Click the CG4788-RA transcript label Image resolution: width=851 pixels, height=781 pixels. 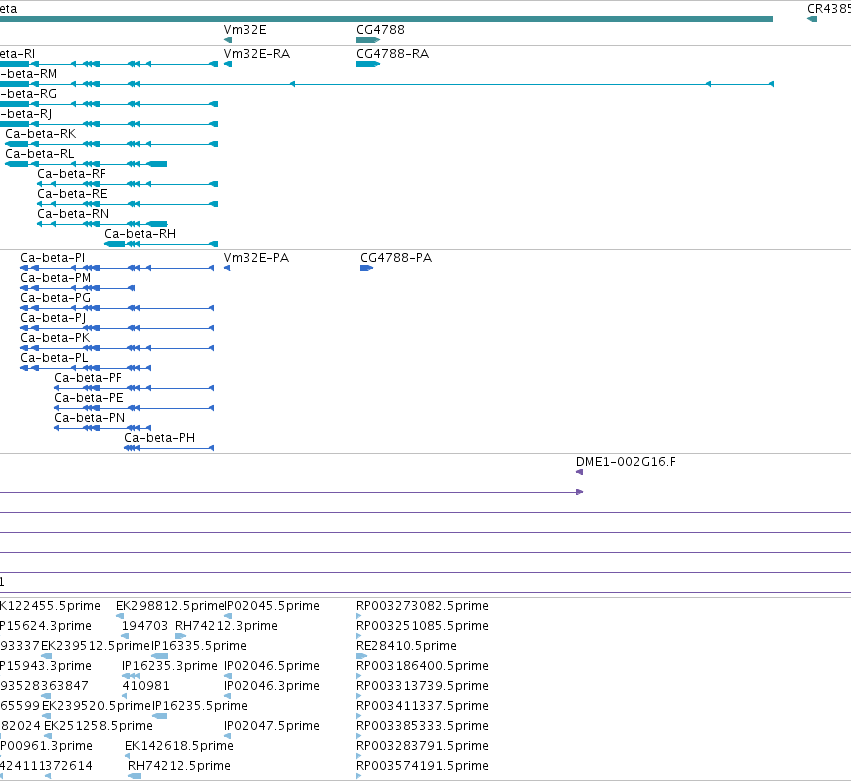(x=392, y=54)
